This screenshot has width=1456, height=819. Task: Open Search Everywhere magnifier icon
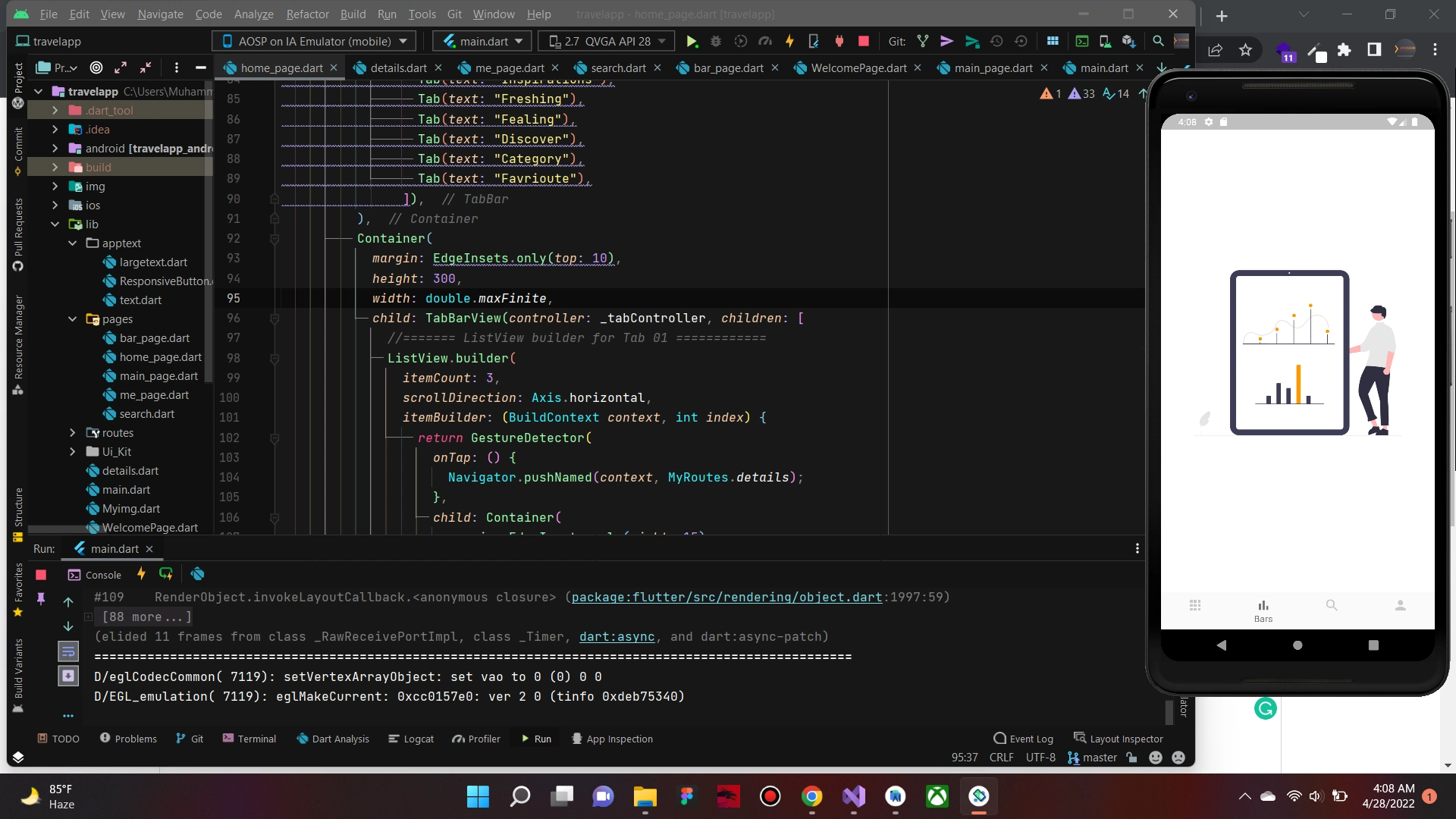point(1158,41)
